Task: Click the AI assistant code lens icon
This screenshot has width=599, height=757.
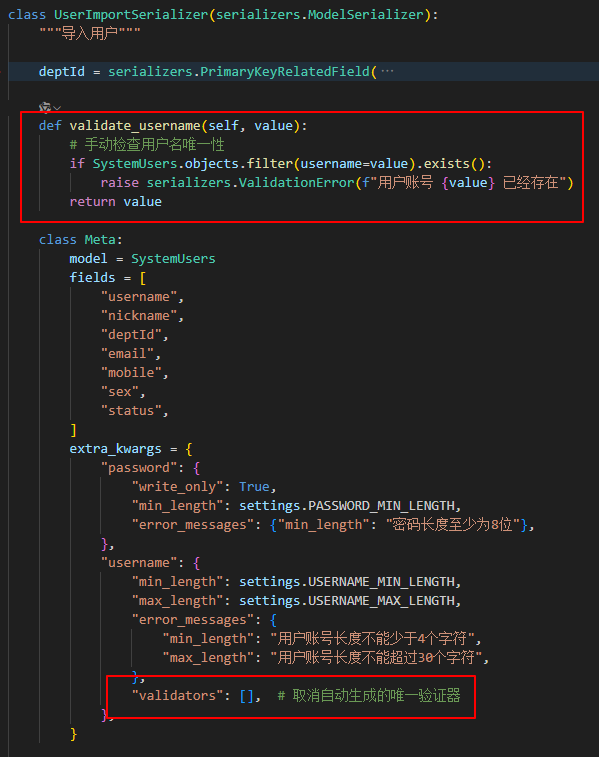Action: click(x=44, y=107)
